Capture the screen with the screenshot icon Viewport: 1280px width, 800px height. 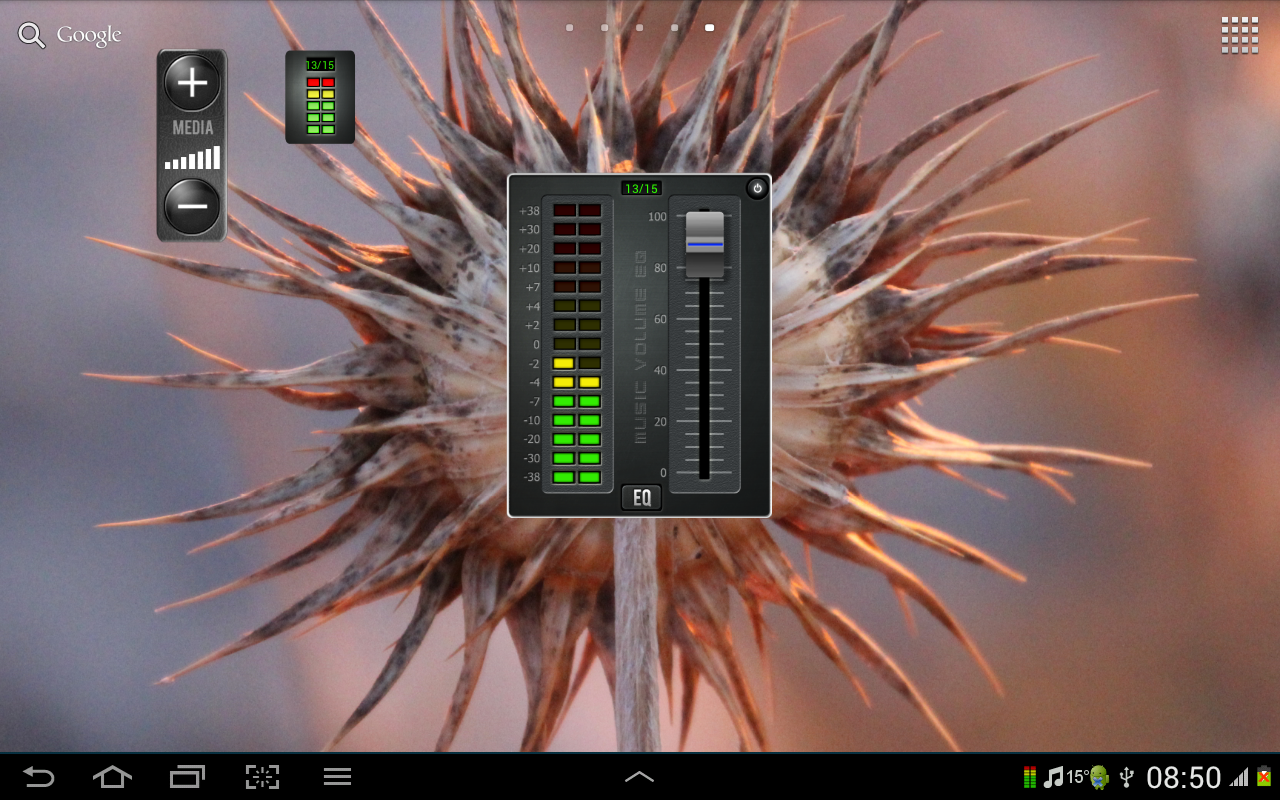click(x=262, y=777)
